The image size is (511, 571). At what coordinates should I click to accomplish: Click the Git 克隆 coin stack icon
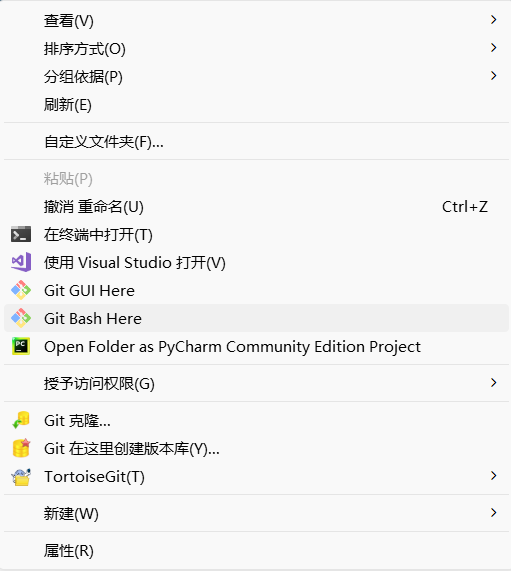tap(21, 420)
